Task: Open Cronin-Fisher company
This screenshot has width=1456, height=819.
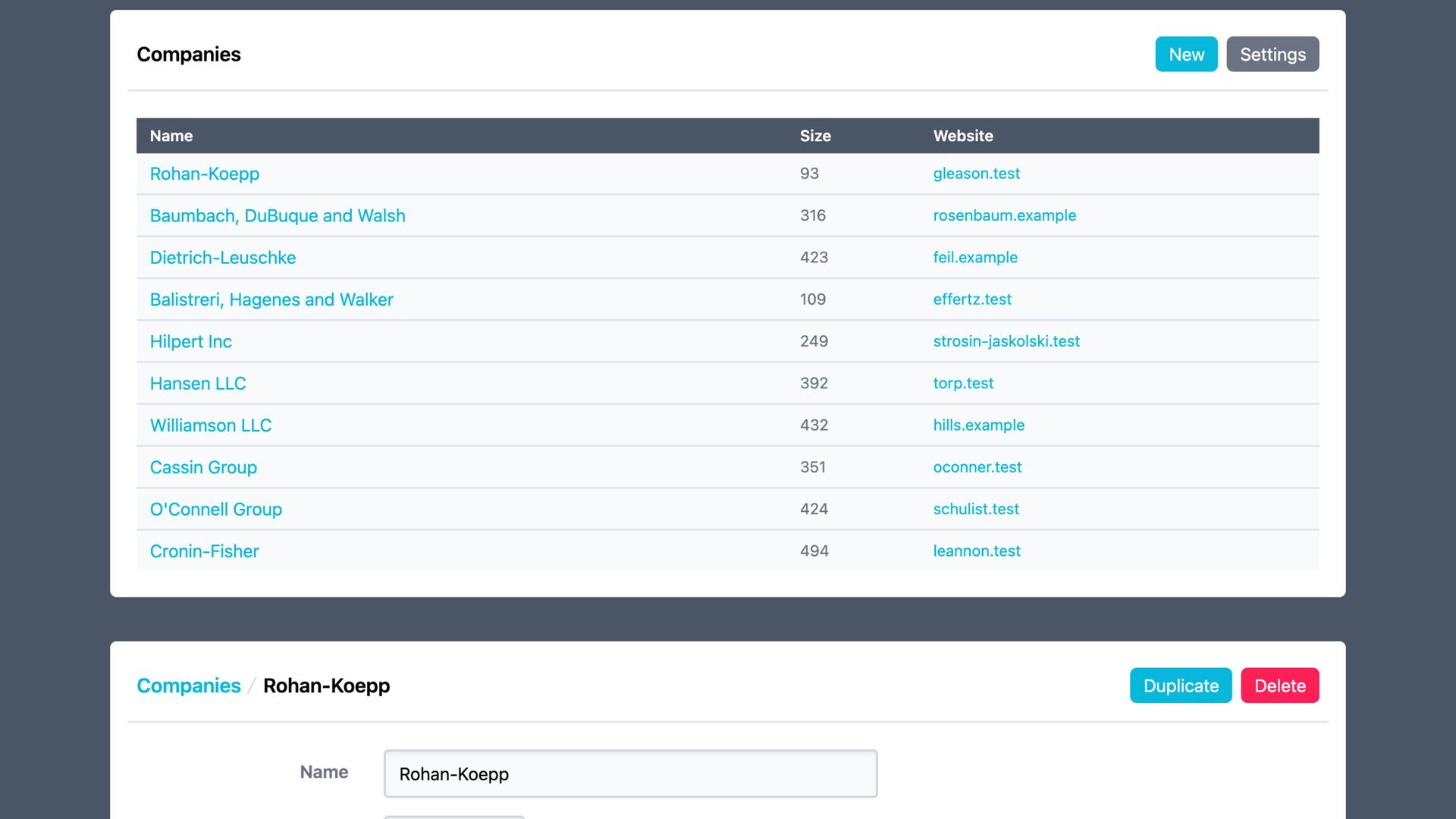Action: click(x=205, y=551)
